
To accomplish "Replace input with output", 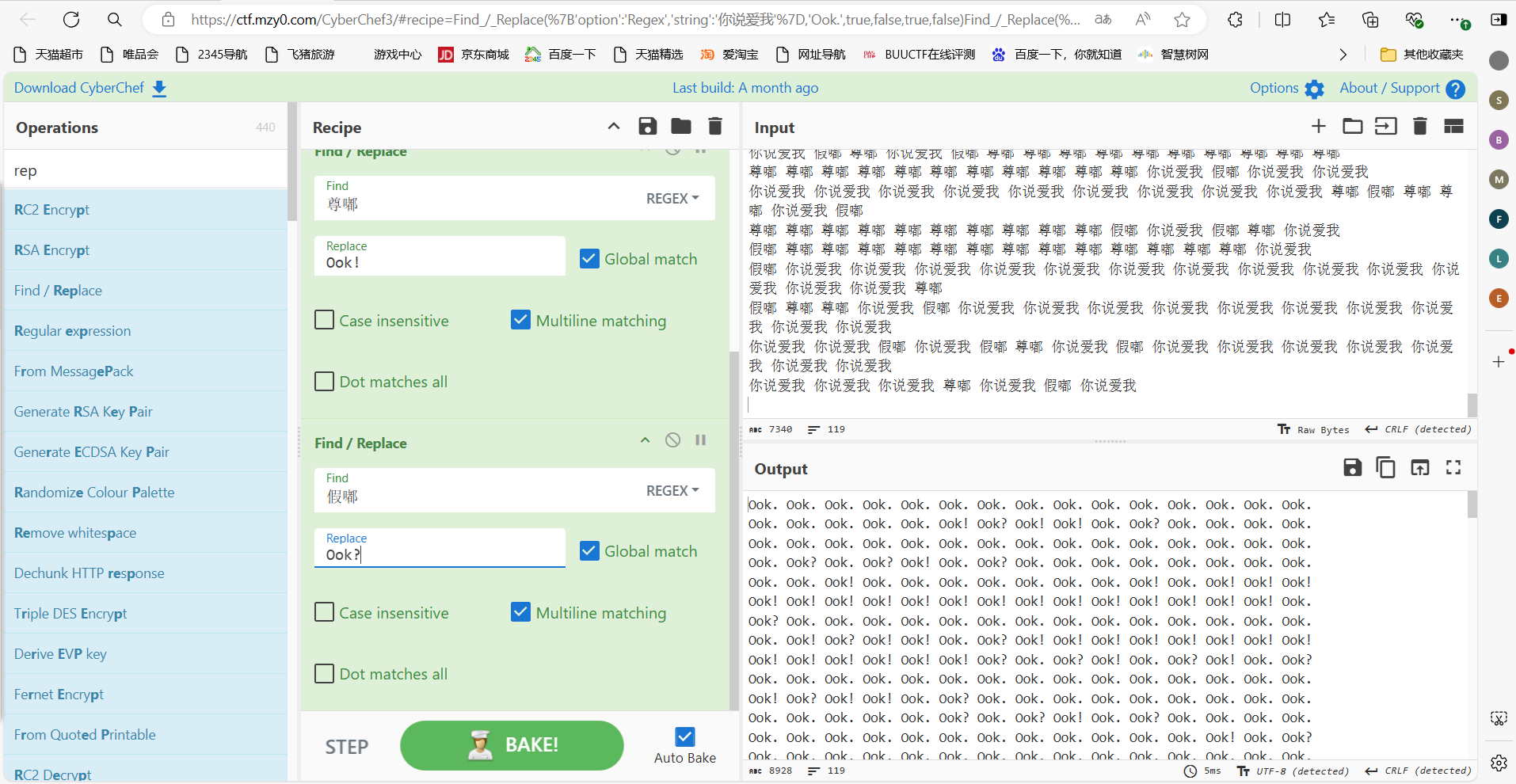I will tap(1419, 467).
